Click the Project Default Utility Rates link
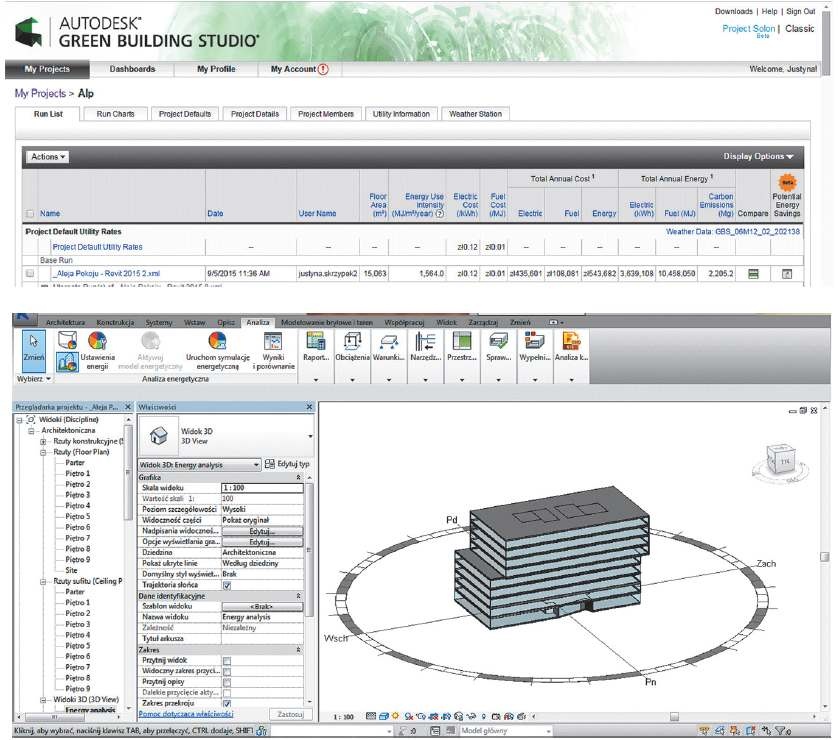 tap(97, 247)
